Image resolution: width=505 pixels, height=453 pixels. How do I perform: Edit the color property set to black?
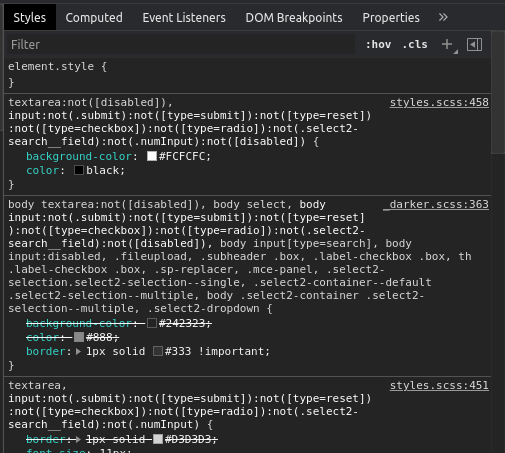[x=42, y=170]
